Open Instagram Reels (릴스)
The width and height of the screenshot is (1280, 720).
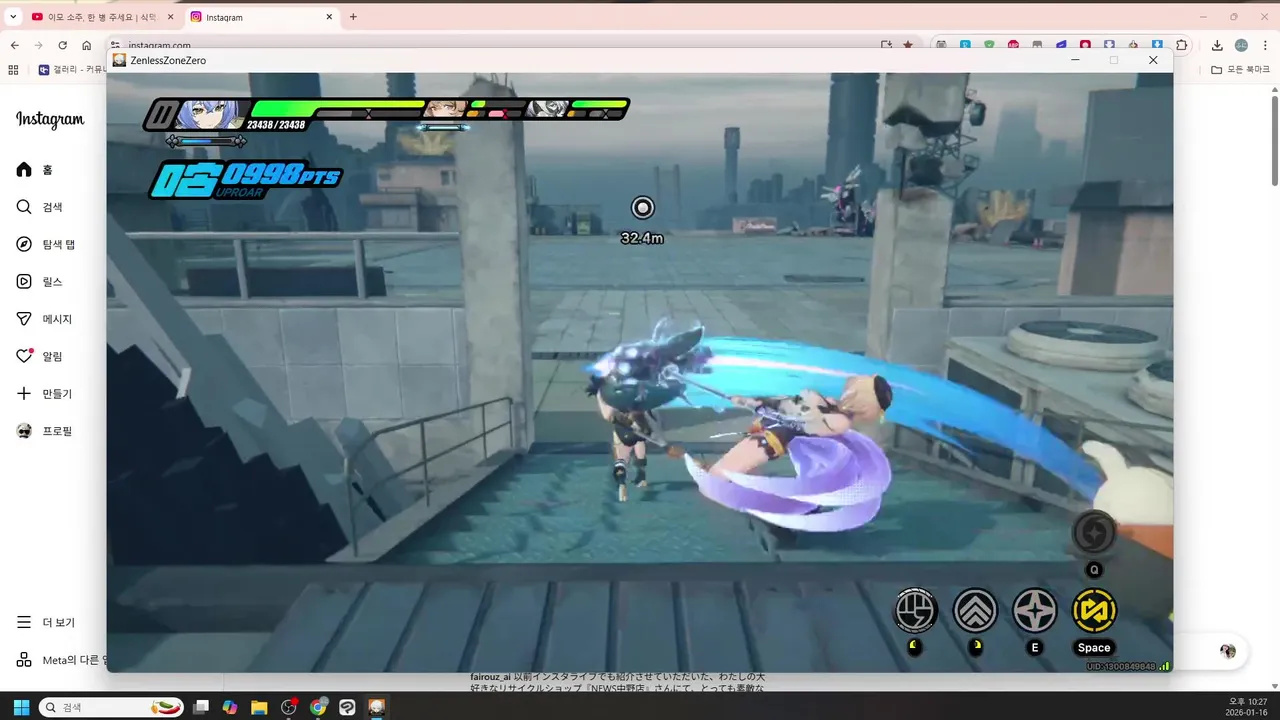40,282
